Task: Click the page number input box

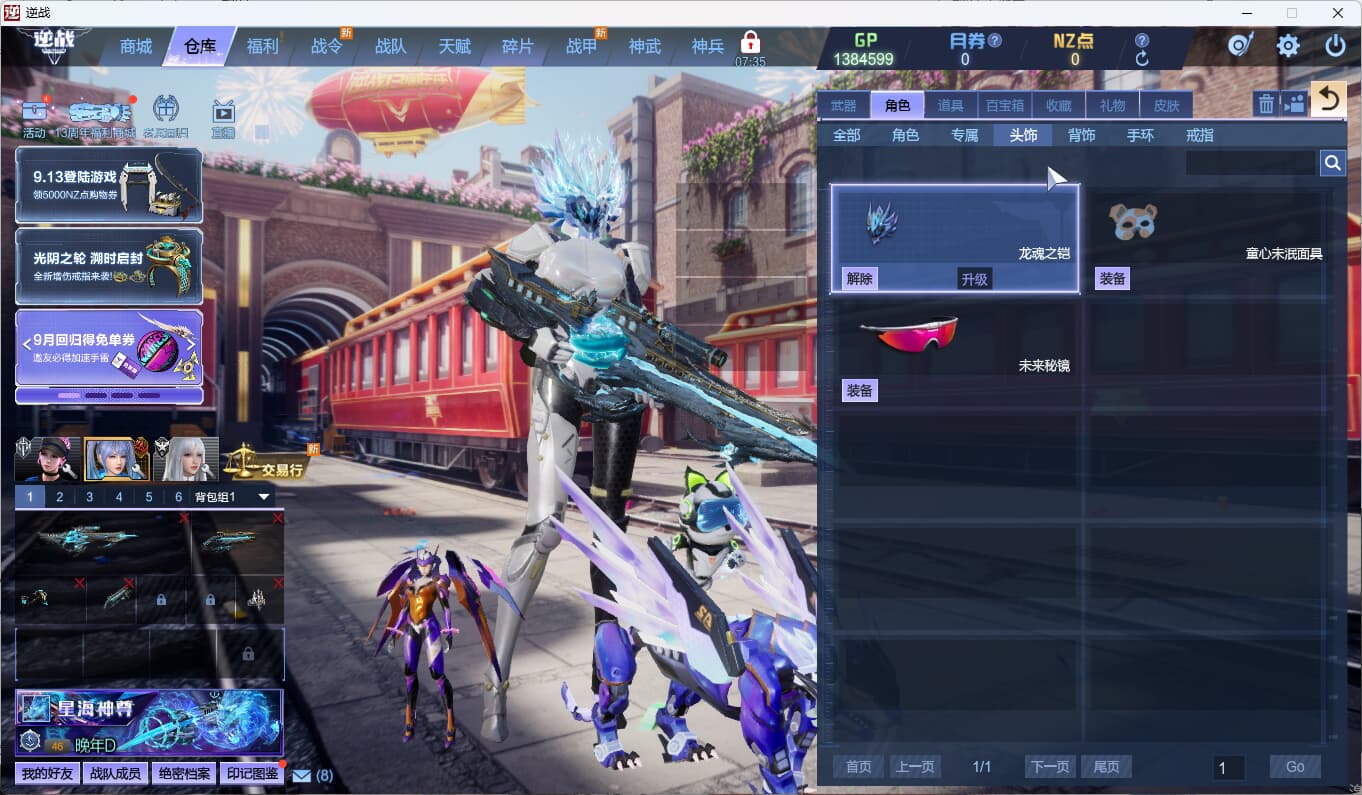Action: tap(1229, 768)
